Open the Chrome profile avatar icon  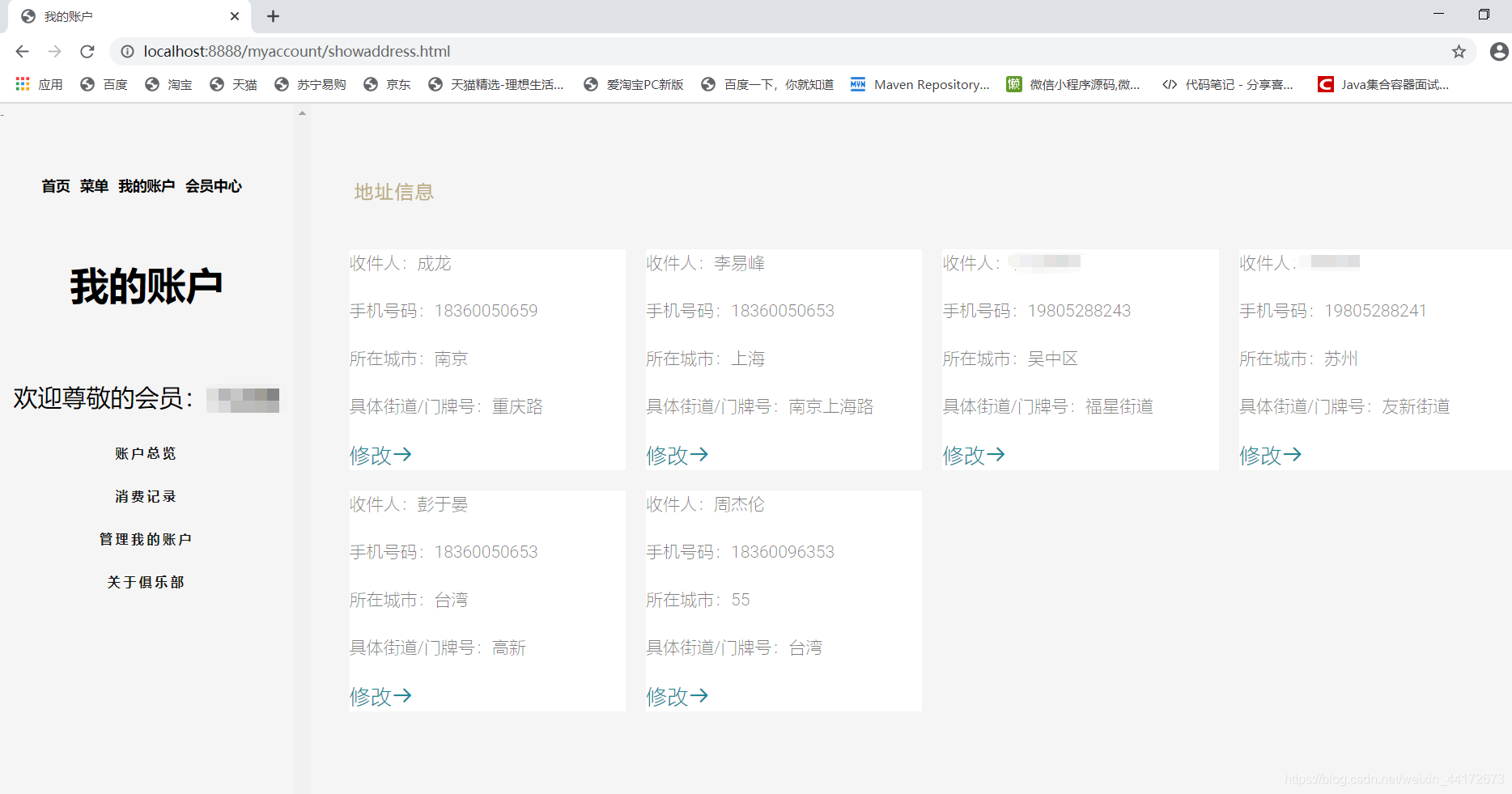[1499, 51]
